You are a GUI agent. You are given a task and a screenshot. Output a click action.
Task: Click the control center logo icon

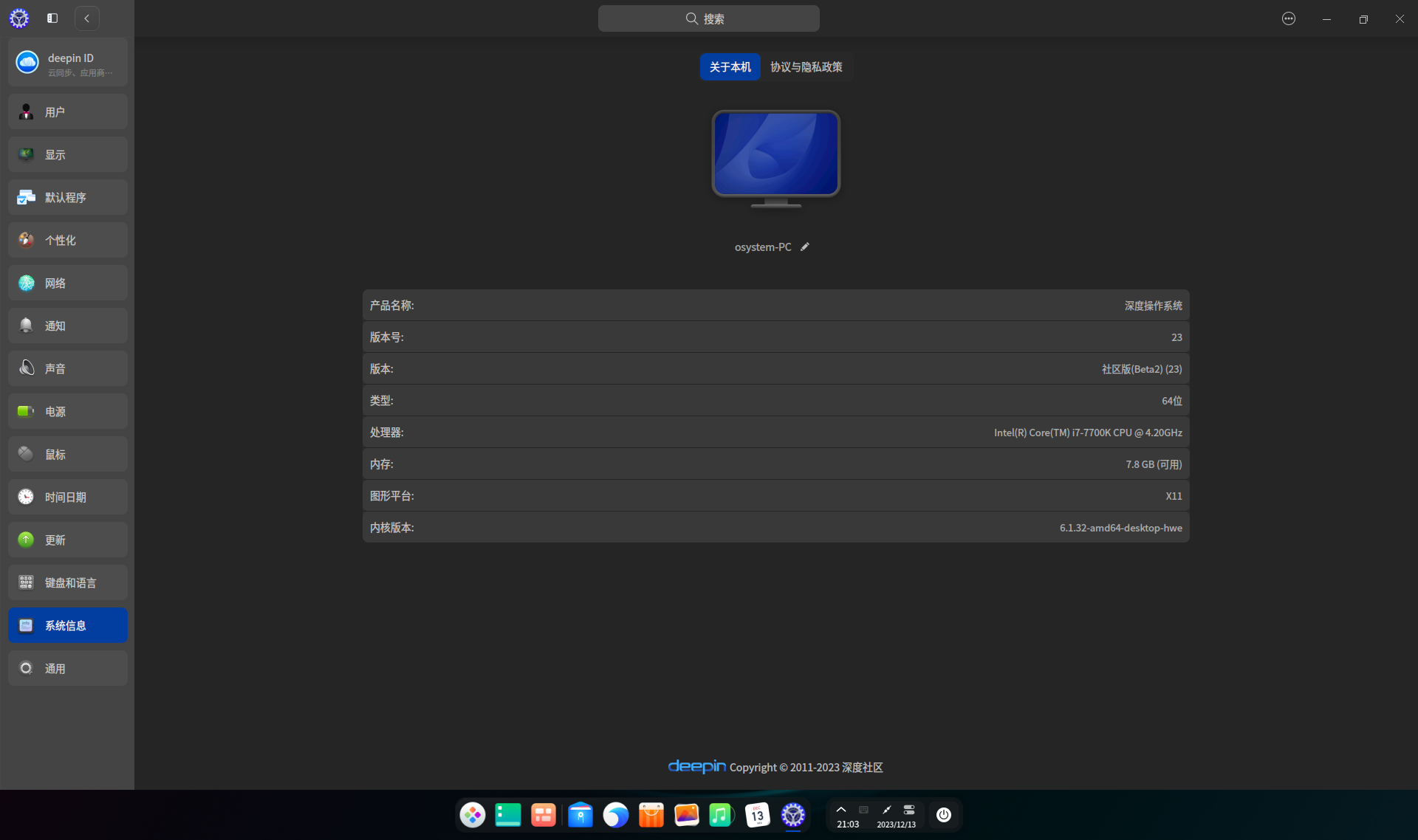(19, 18)
